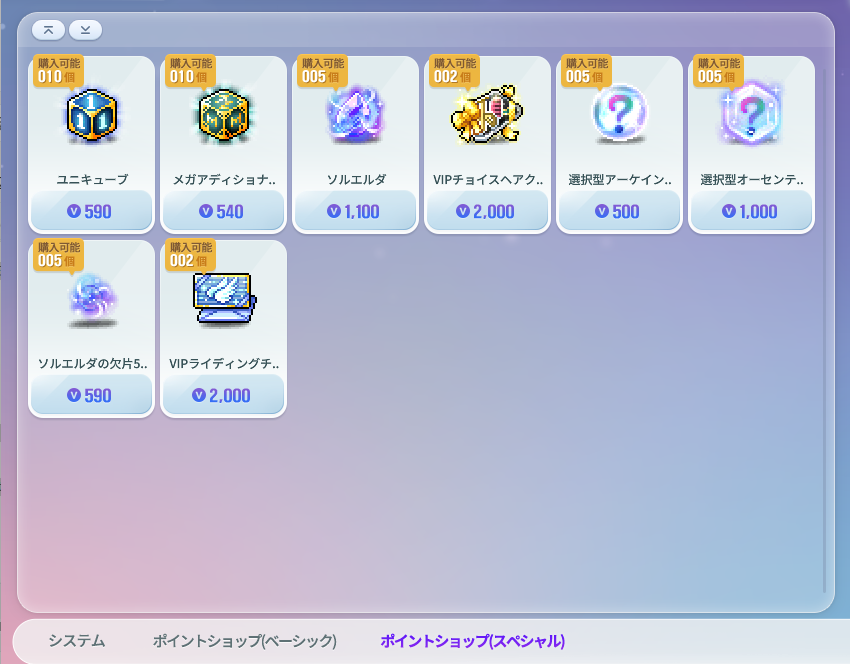
Task: Purchase VIPチョイスヘアク.. for 2,000 points
Action: point(487,211)
